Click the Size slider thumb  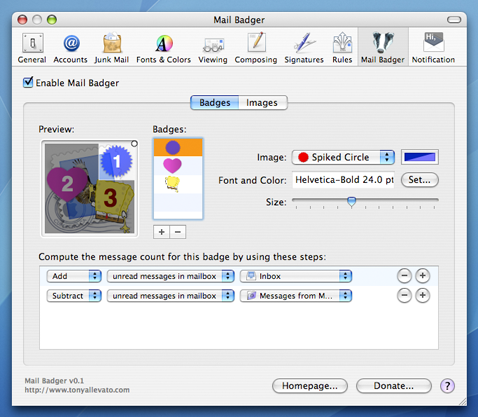(x=351, y=201)
